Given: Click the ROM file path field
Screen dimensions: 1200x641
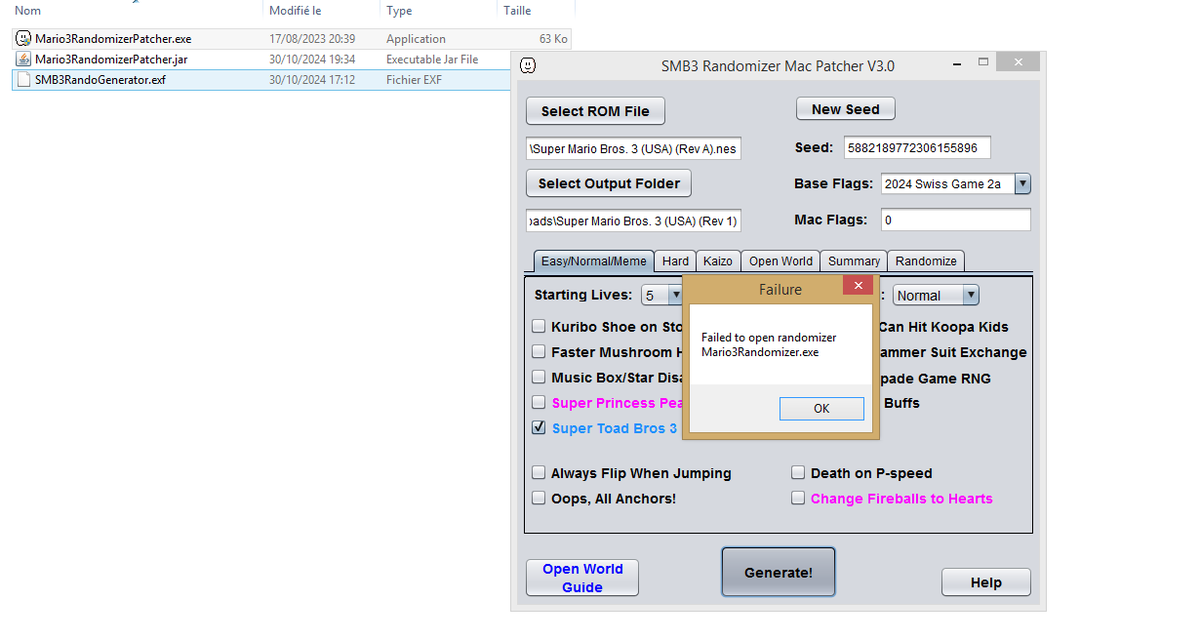Looking at the screenshot, I should click(x=634, y=149).
